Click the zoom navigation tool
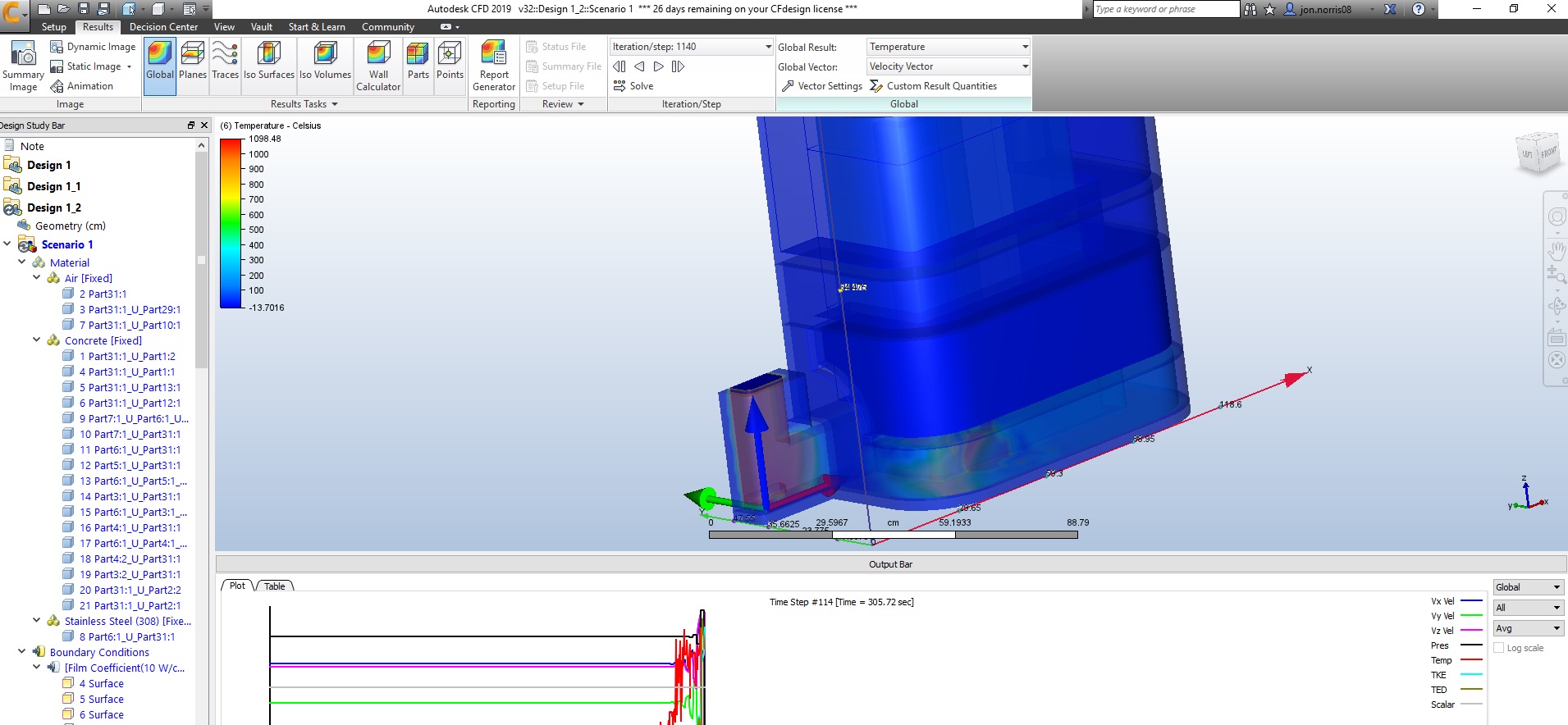Image resolution: width=1568 pixels, height=725 pixels. coord(1557,276)
